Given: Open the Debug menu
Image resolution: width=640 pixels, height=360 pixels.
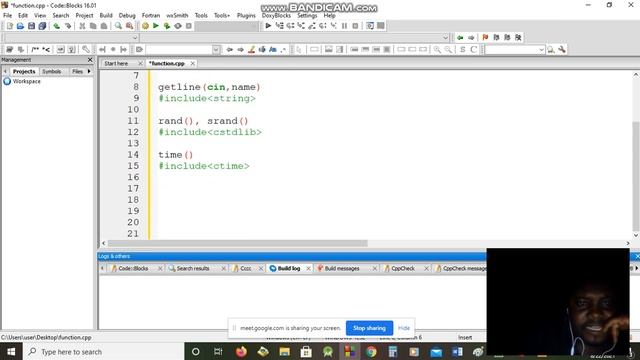Looking at the screenshot, I should [x=127, y=15].
